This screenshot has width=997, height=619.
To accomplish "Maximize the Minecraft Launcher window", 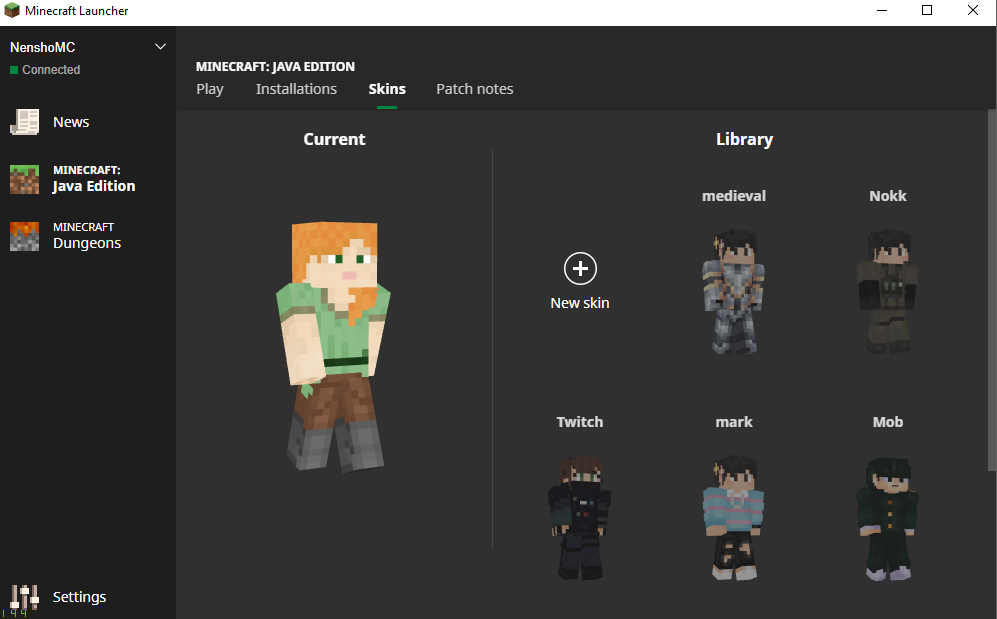I will [927, 10].
